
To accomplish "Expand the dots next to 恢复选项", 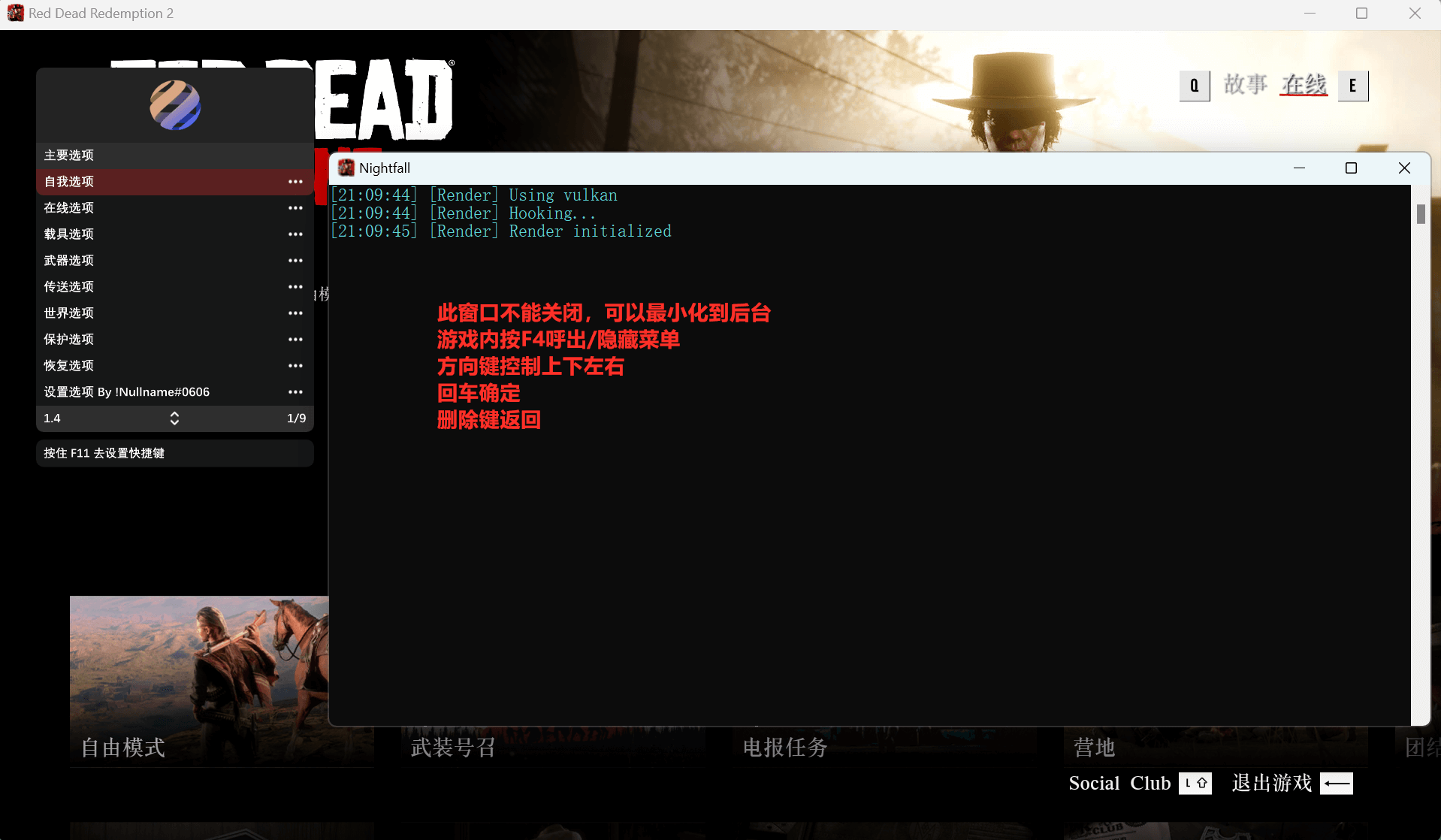I will (x=295, y=366).
